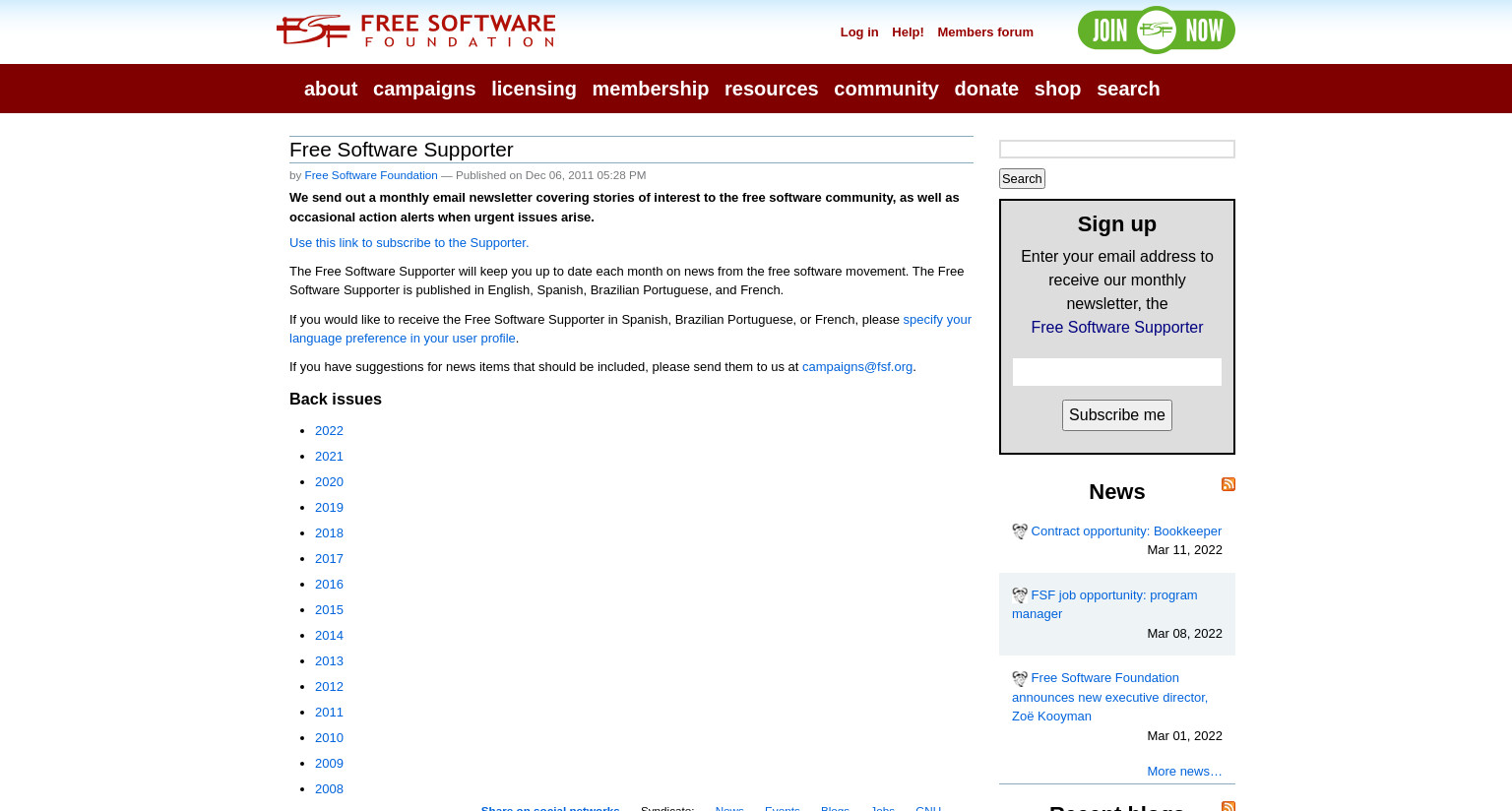Open 2013 back issues
The height and width of the screenshot is (811, 1512).
[x=329, y=661]
